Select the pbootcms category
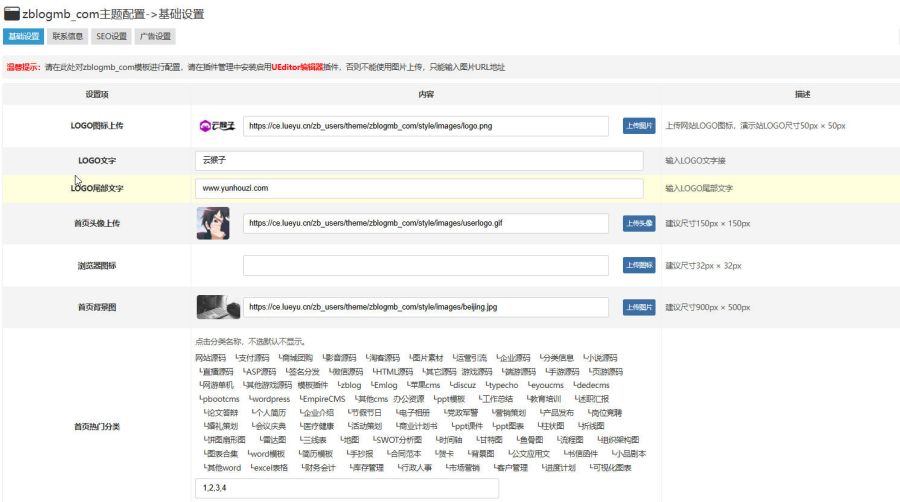Screen dimensions: 900x502 (221, 399)
